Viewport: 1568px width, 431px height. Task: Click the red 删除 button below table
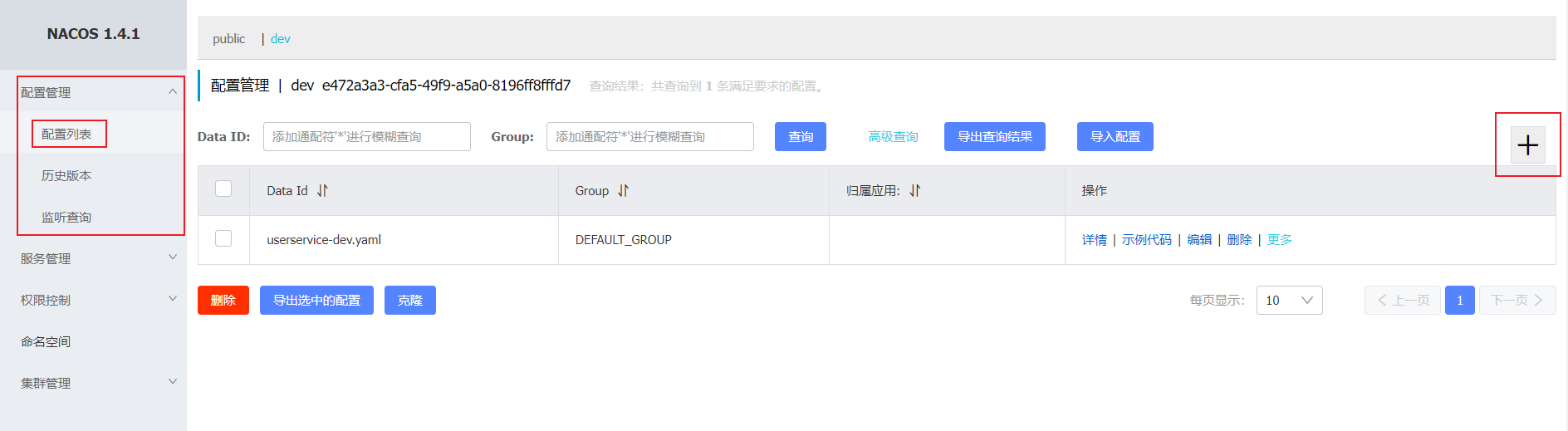[223, 301]
